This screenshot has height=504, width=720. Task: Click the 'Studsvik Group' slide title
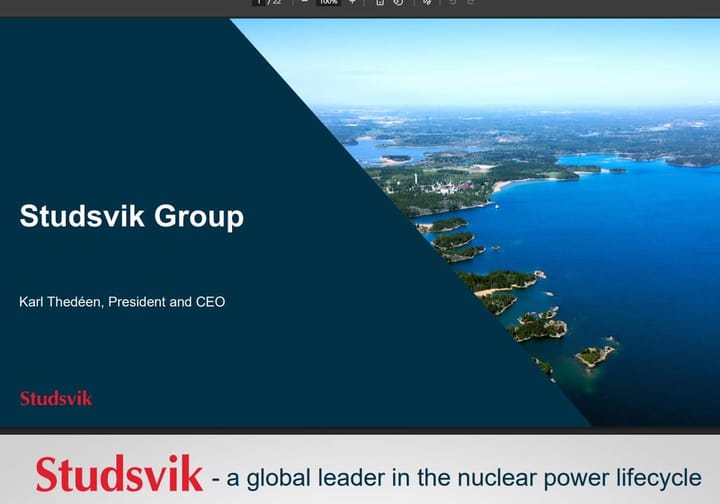tap(131, 216)
